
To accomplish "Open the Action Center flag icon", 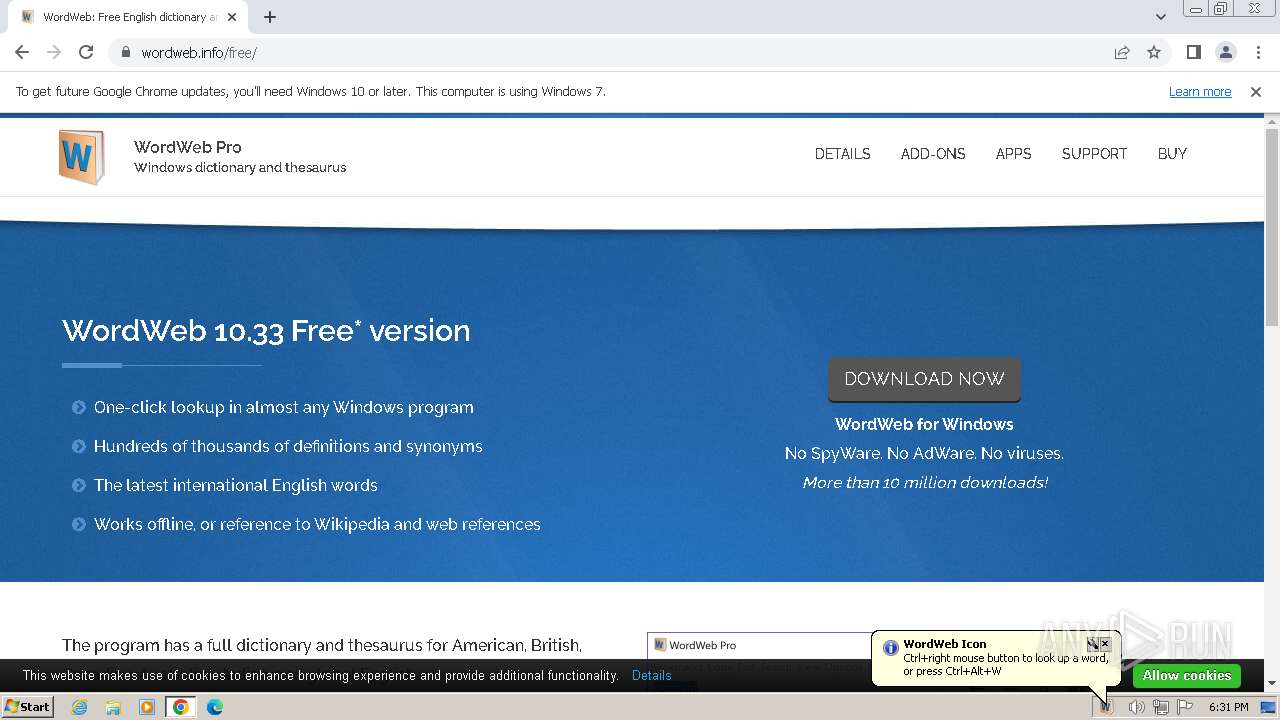I will [x=1186, y=707].
